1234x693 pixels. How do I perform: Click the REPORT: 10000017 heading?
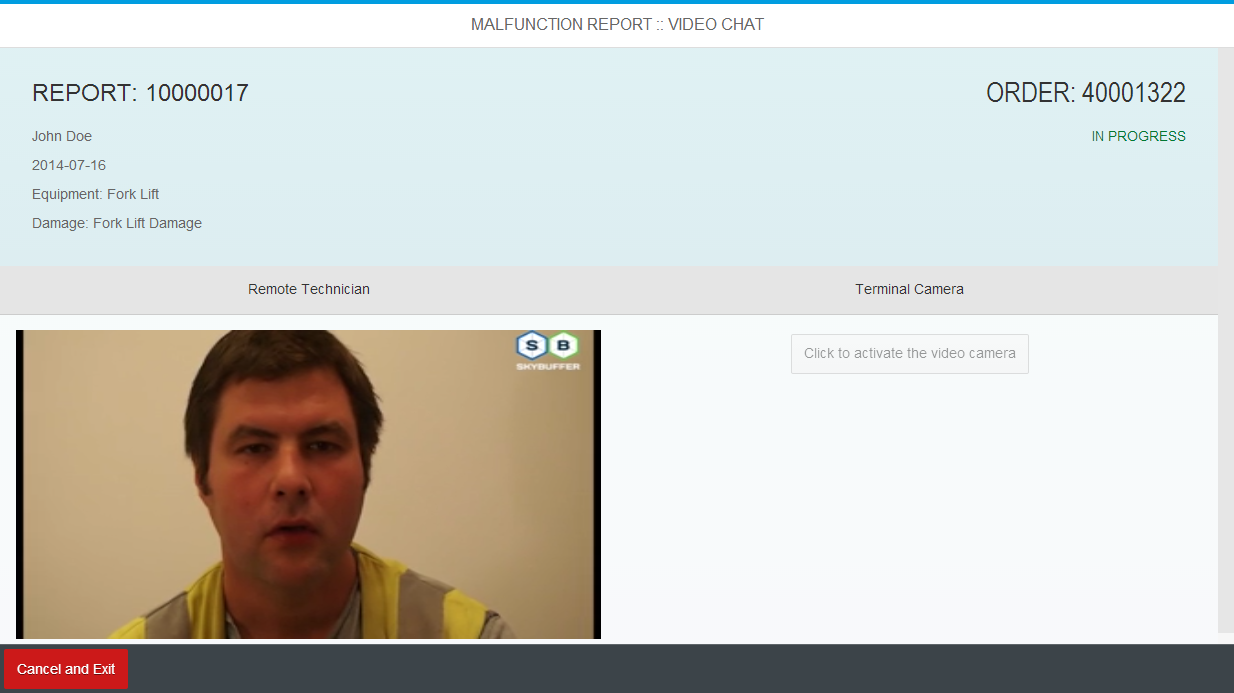(140, 93)
